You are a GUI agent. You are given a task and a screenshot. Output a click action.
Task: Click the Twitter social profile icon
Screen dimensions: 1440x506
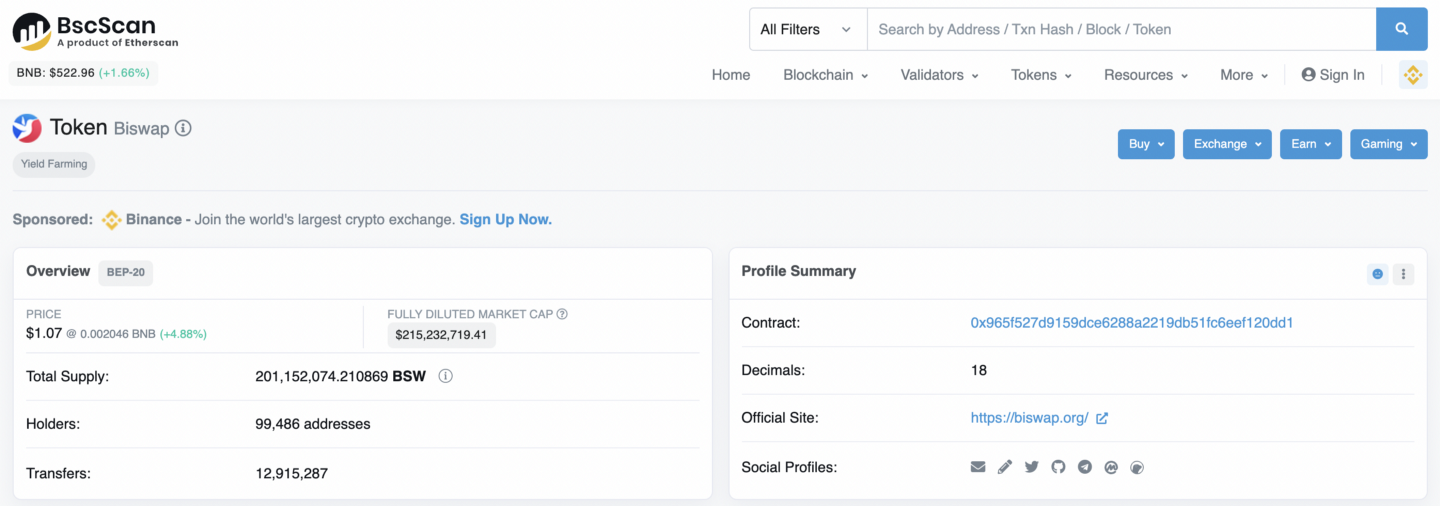coord(1031,467)
